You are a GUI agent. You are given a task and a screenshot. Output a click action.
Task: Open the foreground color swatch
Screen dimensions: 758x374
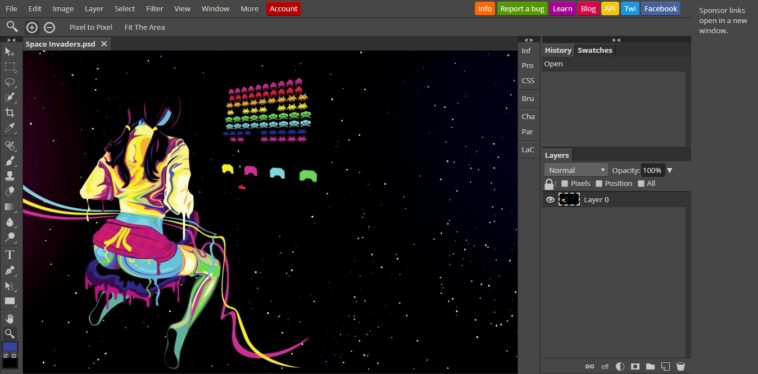(10, 347)
